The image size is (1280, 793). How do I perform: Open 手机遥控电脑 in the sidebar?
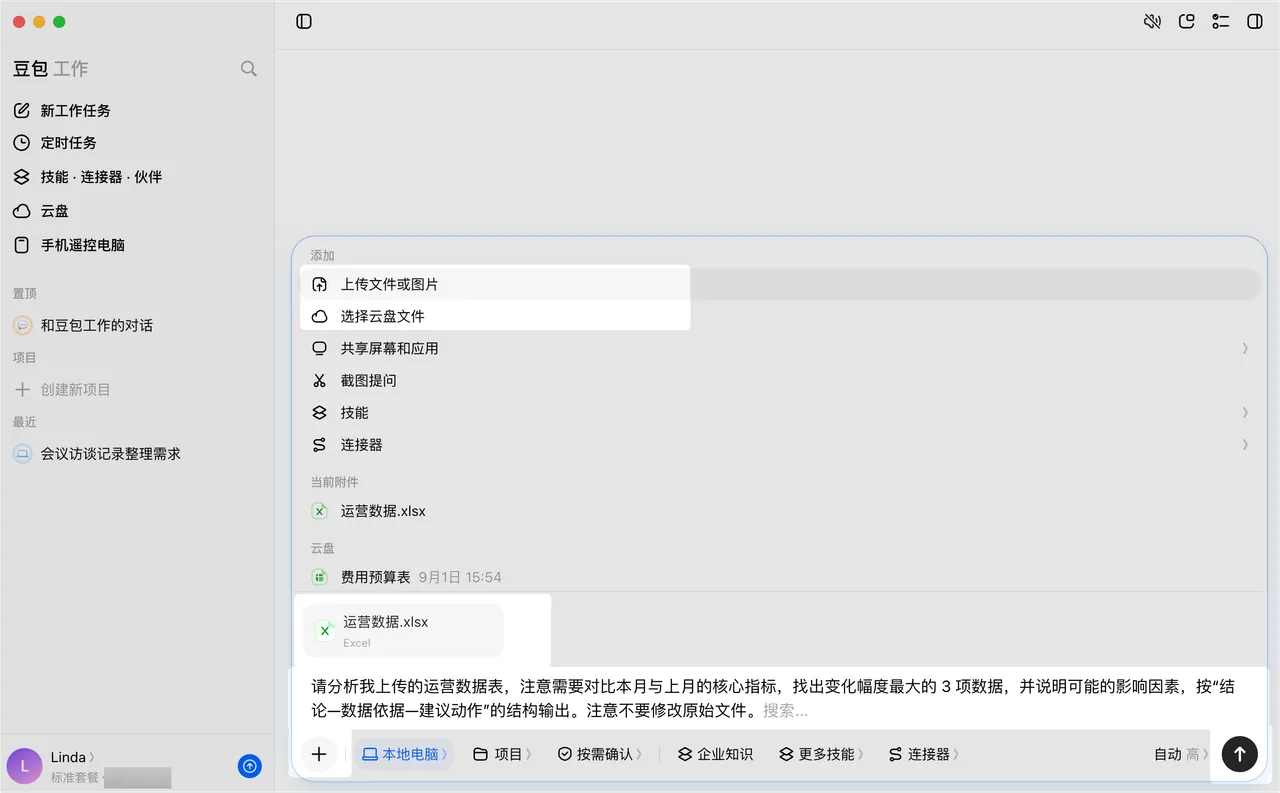click(137, 245)
